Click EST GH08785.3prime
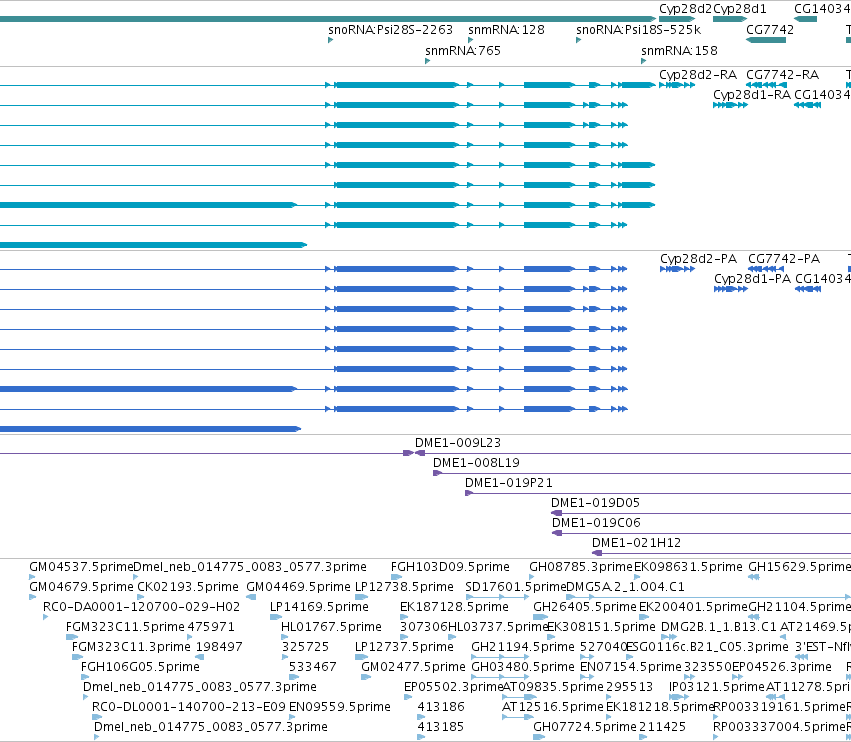This screenshot has height=742, width=851. (581, 567)
